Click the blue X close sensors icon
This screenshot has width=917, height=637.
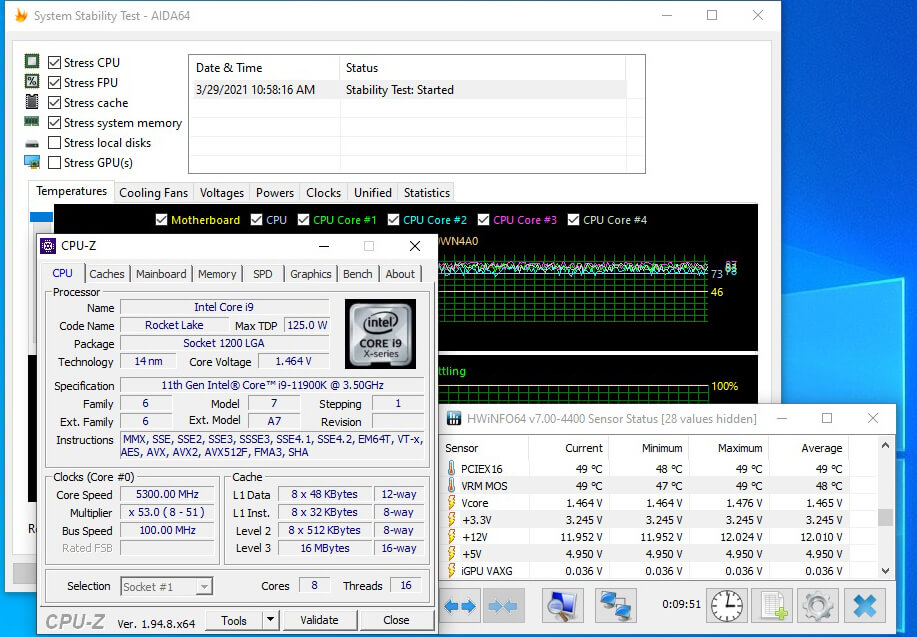point(864,605)
